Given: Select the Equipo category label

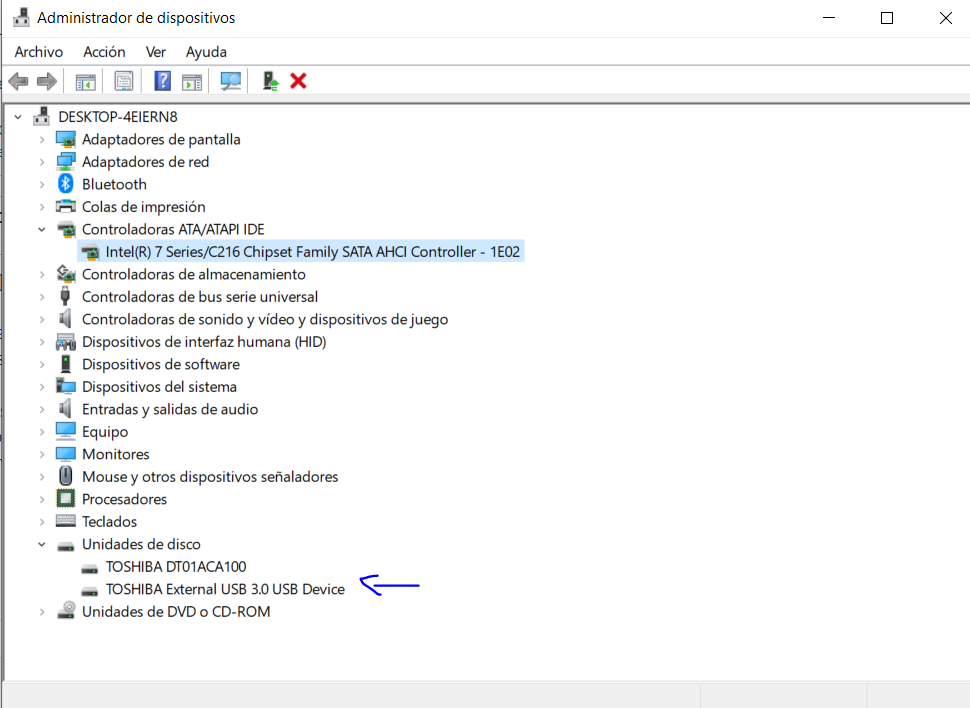Looking at the screenshot, I should click(105, 431).
